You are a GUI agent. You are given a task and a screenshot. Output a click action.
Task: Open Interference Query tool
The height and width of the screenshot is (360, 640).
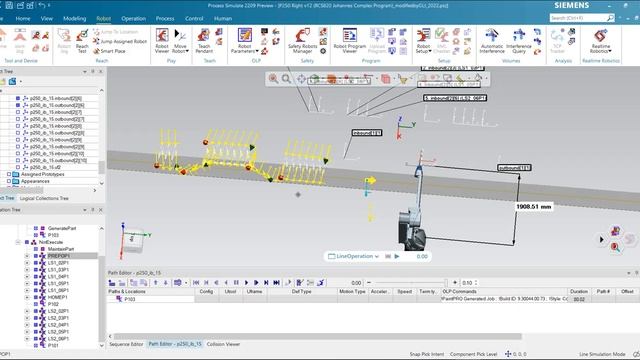[519, 41]
